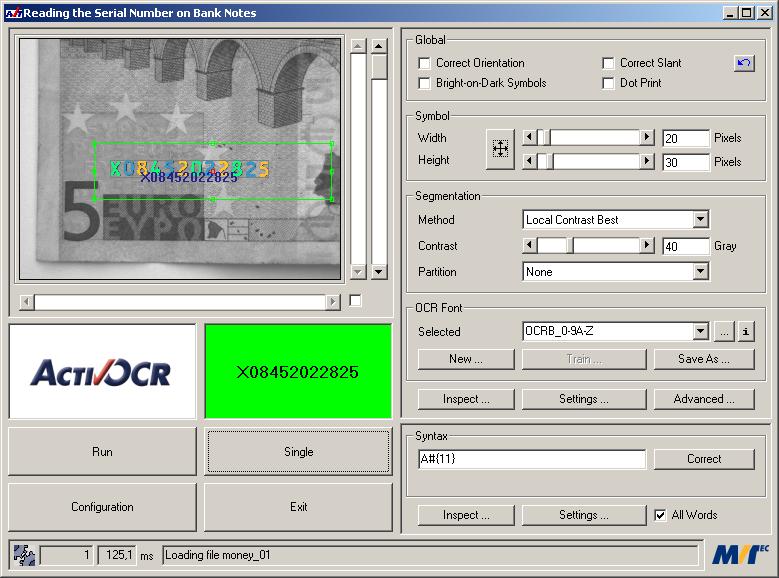
Task: Increase Height with right arrow
Action: click(646, 161)
